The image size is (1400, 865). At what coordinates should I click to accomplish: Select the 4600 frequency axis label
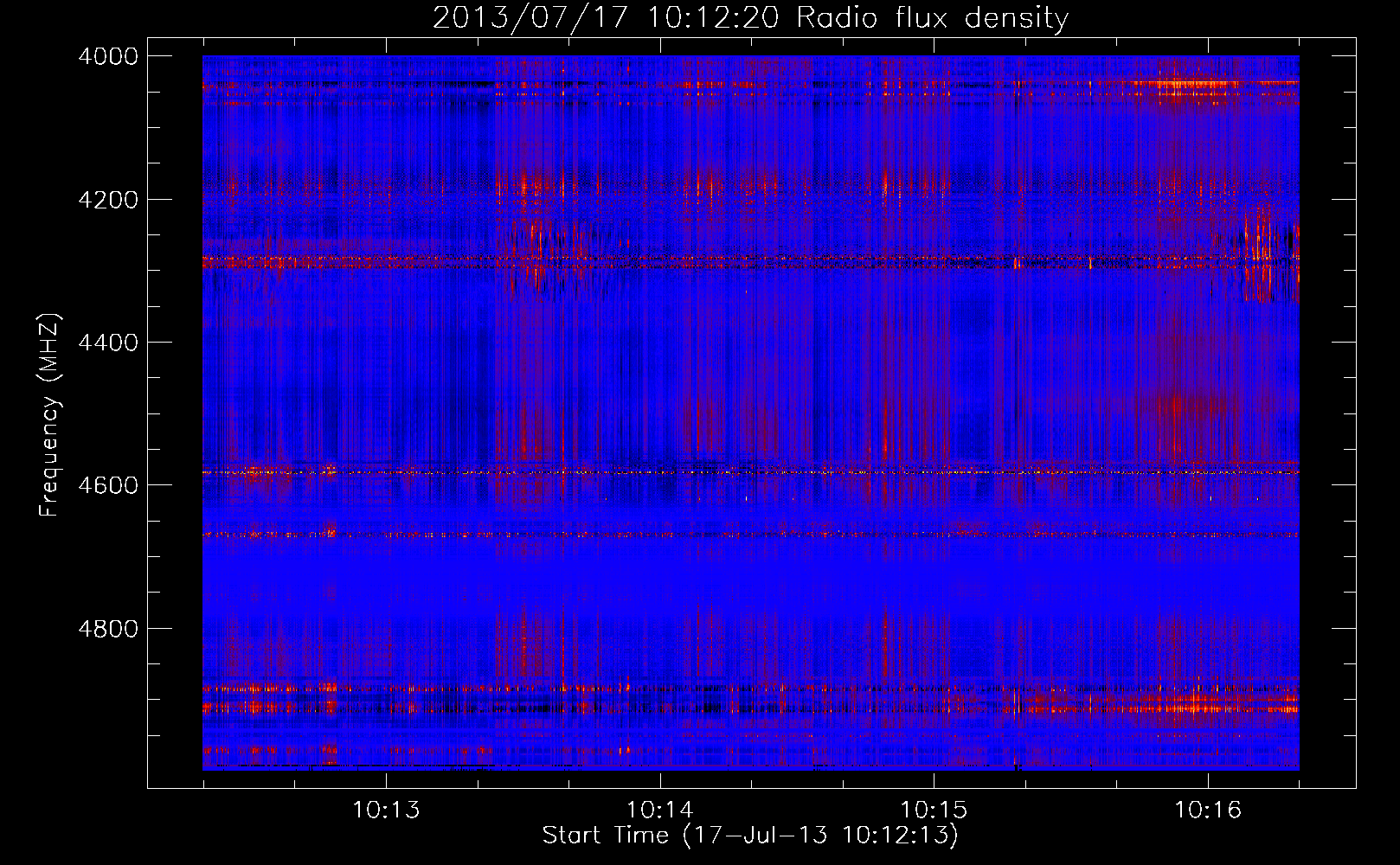pyautogui.click(x=108, y=485)
